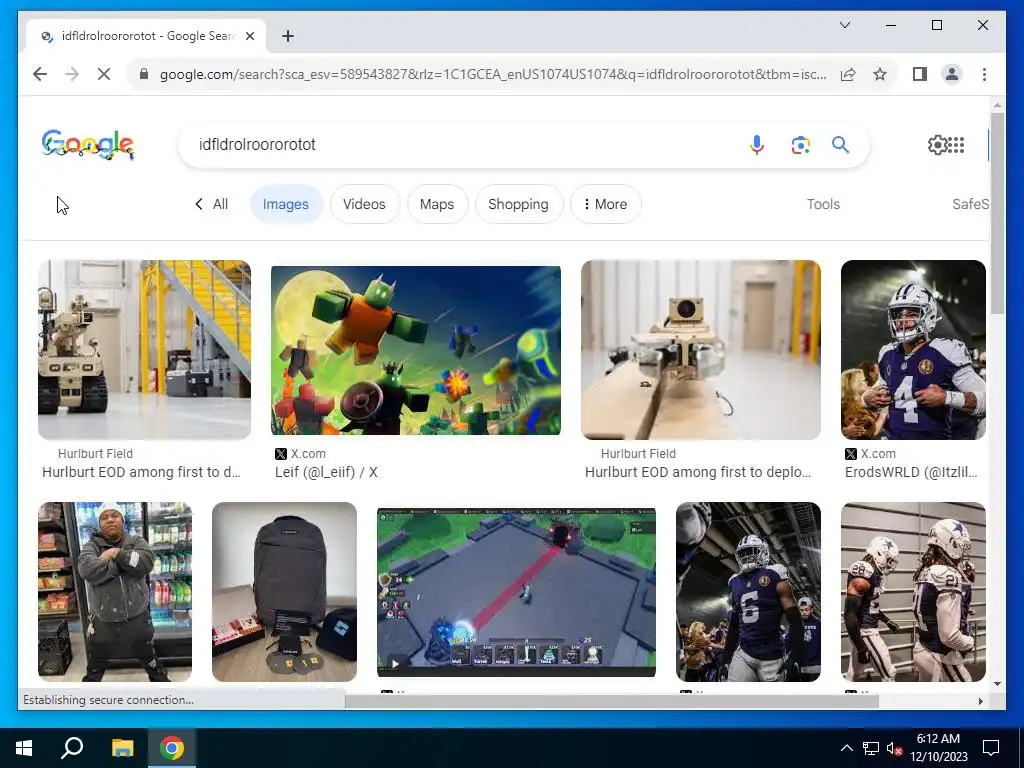Switch to Videos results
The width and height of the screenshot is (1024, 768).
point(364,204)
